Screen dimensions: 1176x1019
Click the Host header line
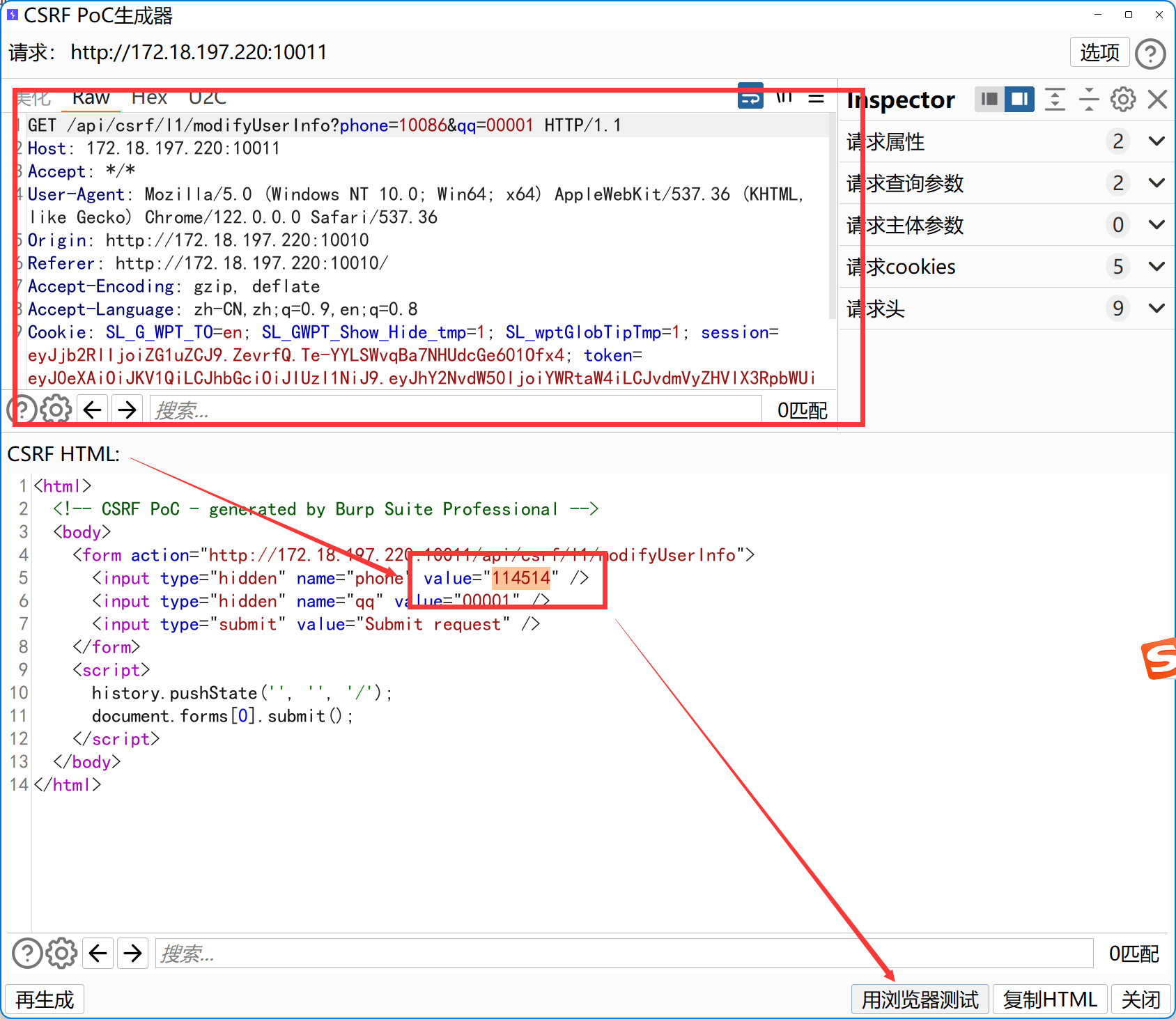pos(153,148)
